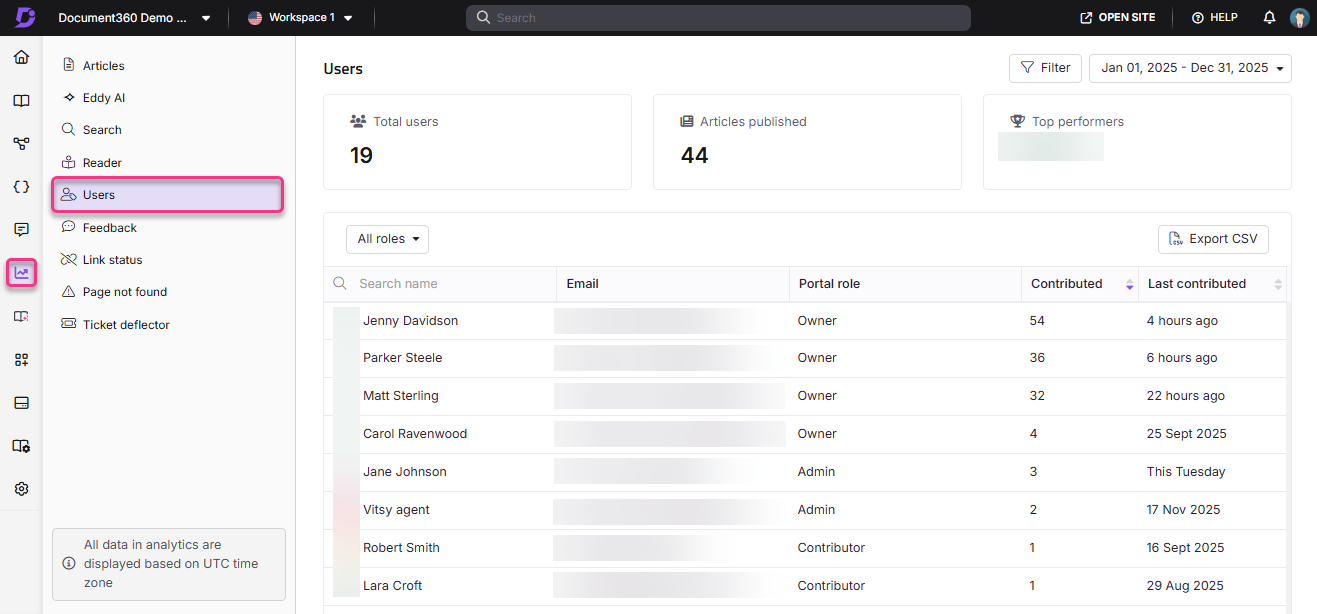This screenshot has width=1317, height=614.
Task: Open the Workspace 1 dropdown
Action: (303, 17)
